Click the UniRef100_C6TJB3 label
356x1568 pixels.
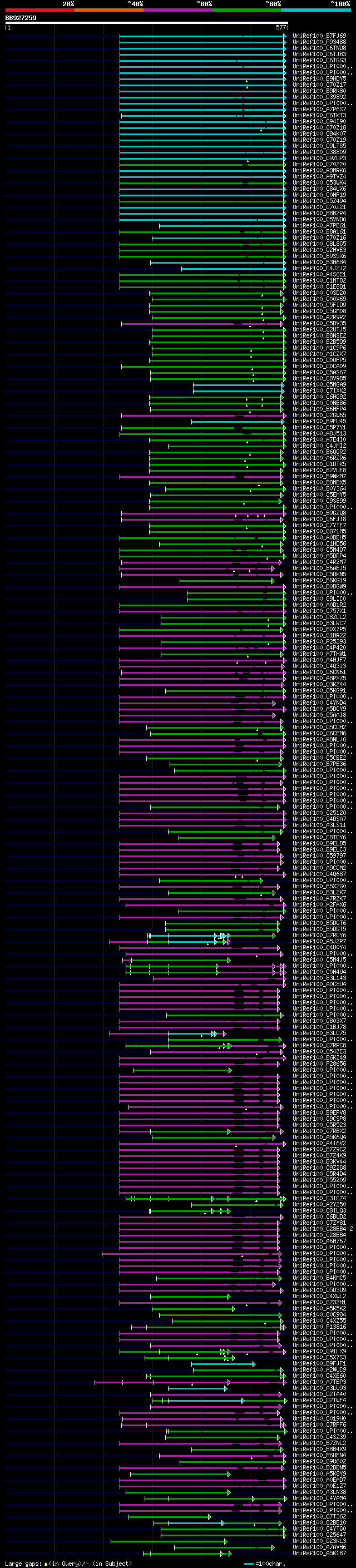[x=319, y=54]
